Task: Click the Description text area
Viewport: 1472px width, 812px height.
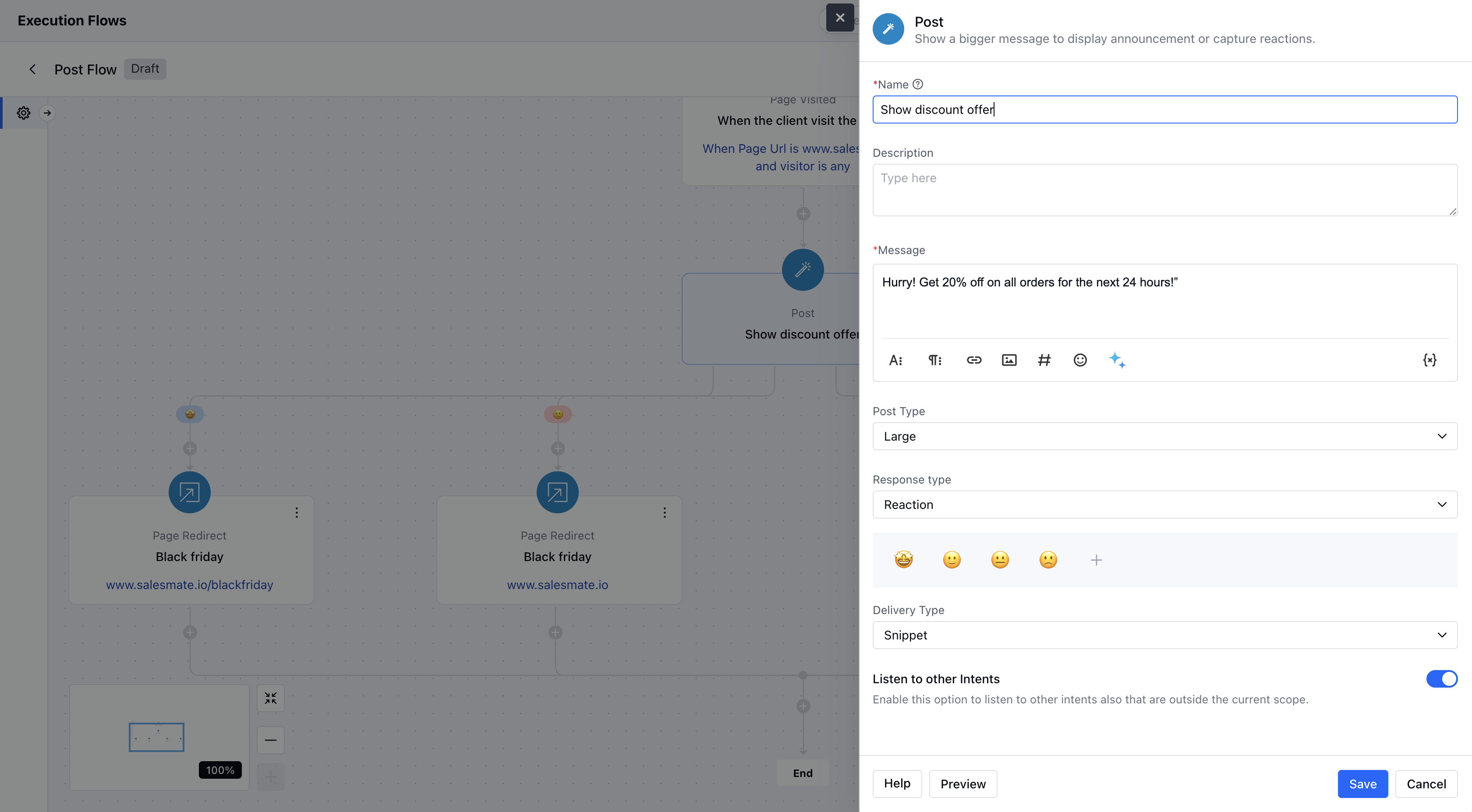Action: click(1164, 190)
